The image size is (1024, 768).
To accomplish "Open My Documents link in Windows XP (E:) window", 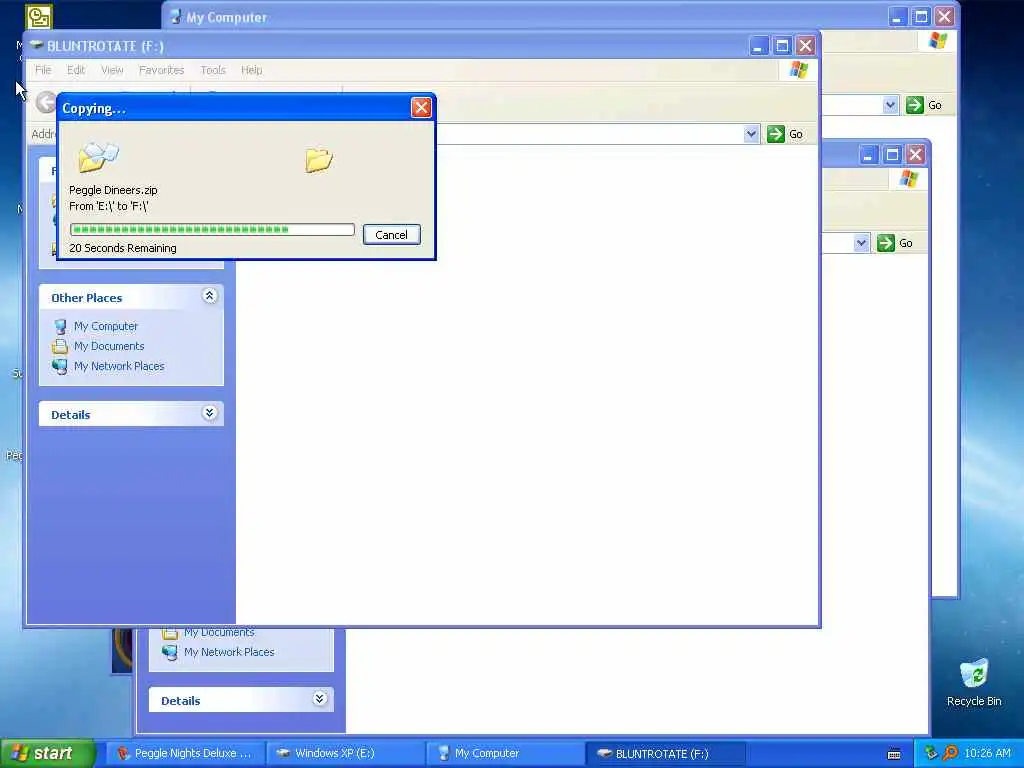I will pos(219,632).
